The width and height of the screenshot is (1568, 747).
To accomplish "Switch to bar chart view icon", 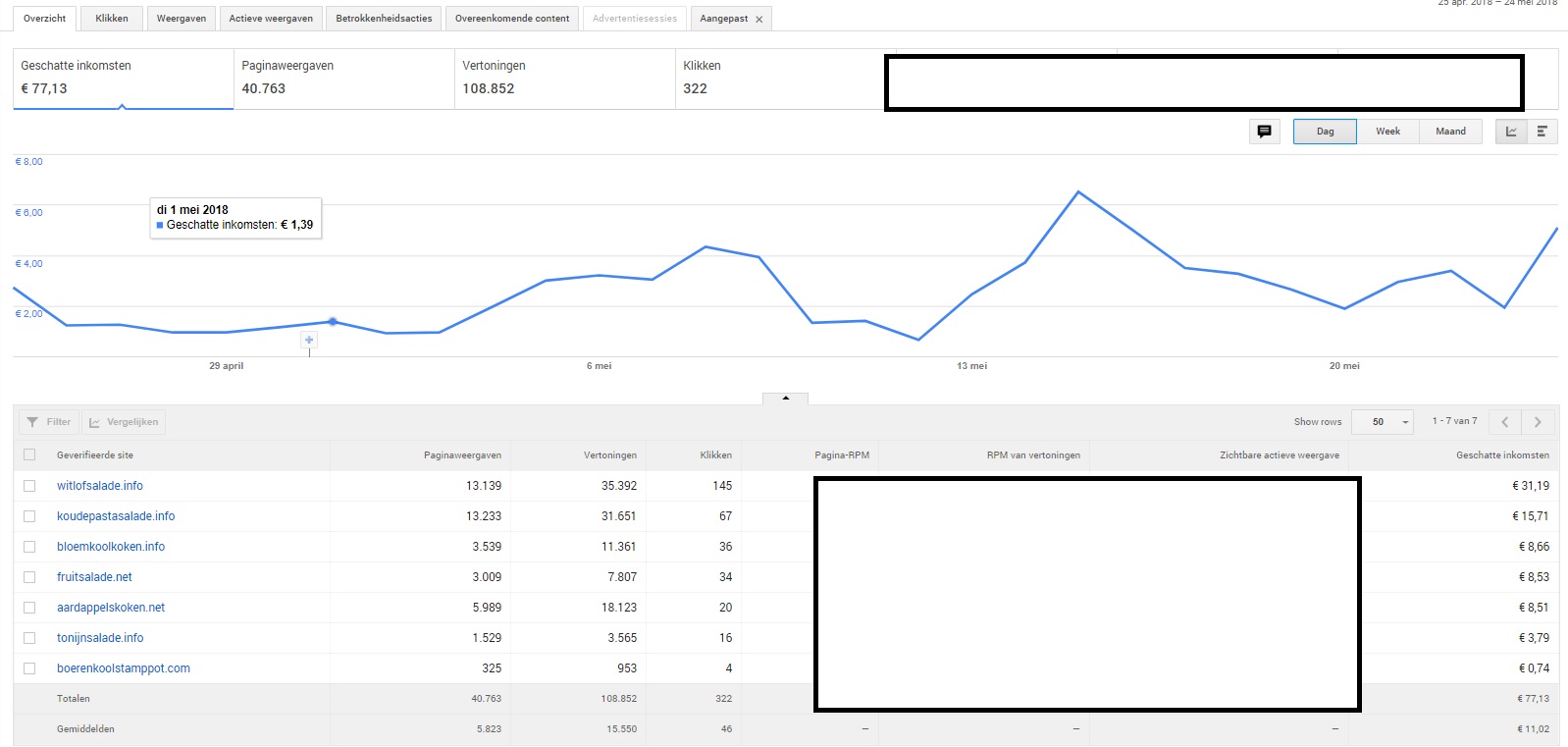I will coord(1542,132).
